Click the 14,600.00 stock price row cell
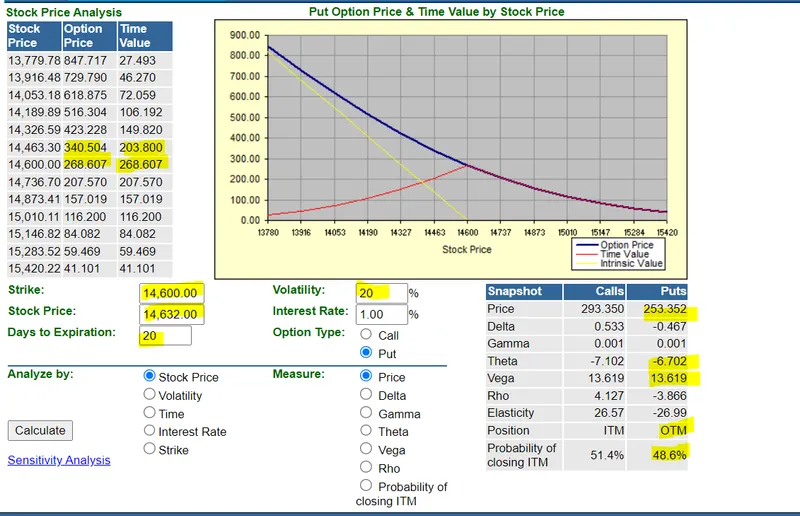Image resolution: width=800 pixels, height=516 pixels. [x=34, y=164]
